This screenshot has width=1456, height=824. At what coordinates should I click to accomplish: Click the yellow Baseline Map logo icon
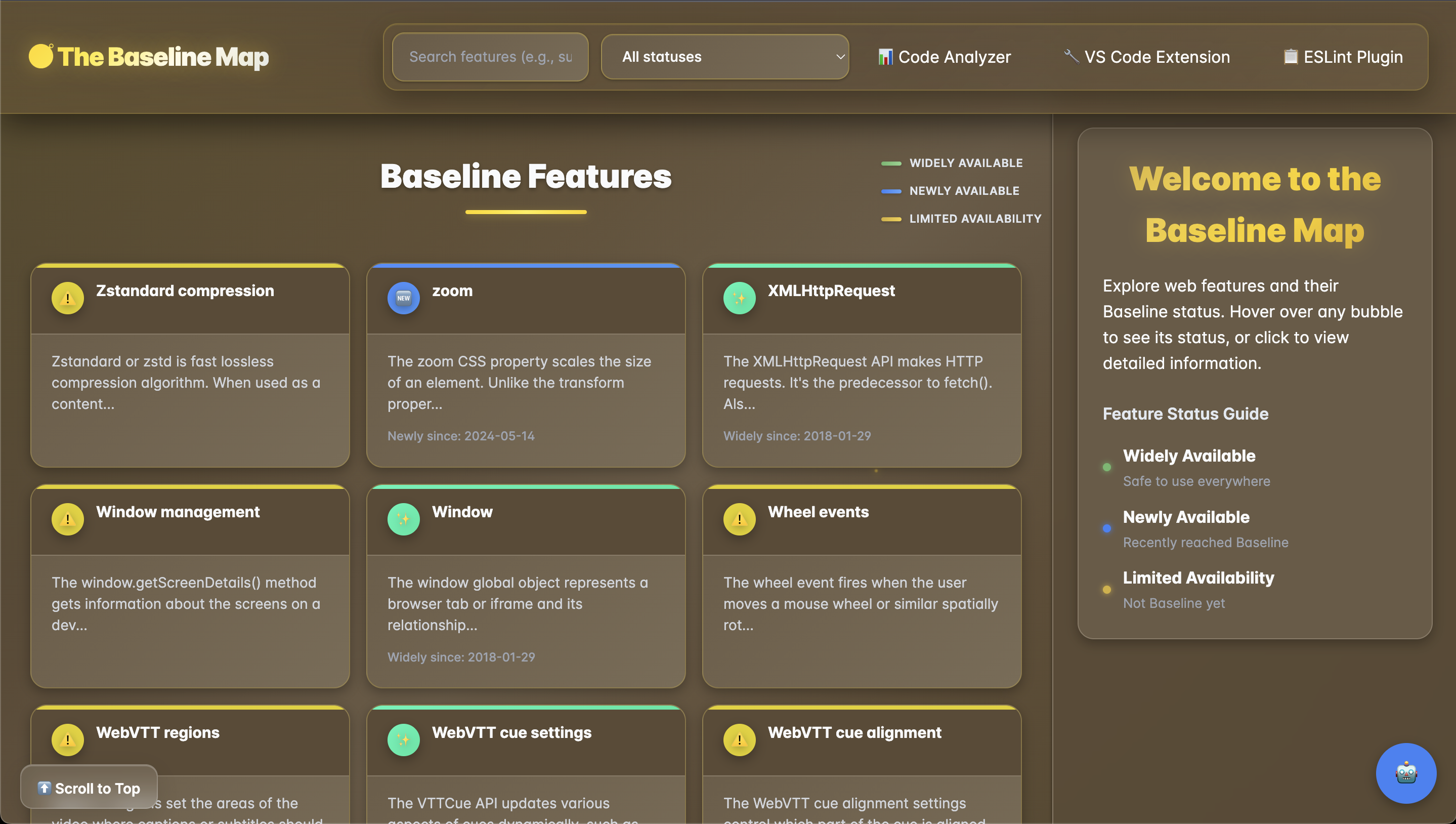coord(41,57)
